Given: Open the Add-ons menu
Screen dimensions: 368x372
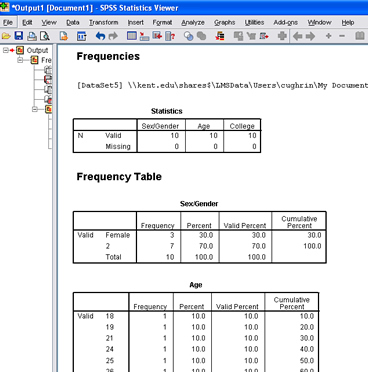Looking at the screenshot, I should tap(286, 22).
